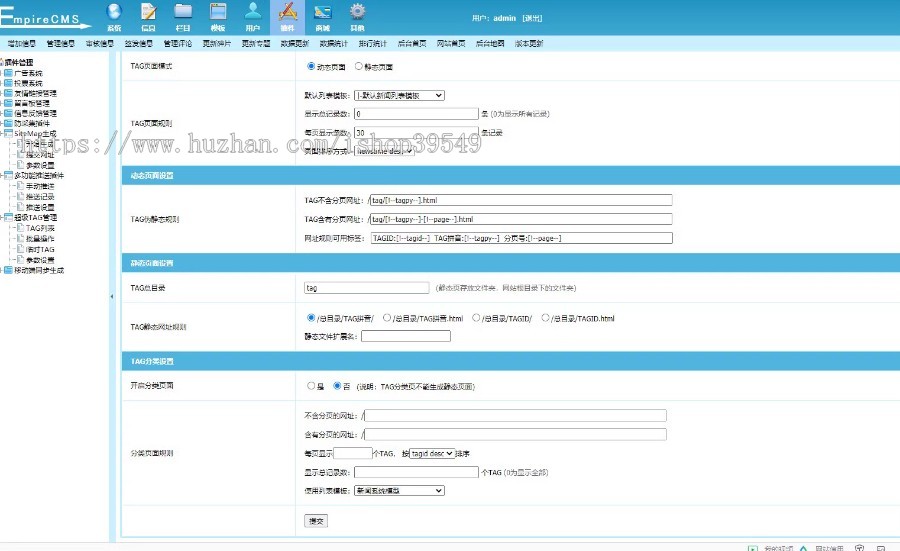The height and width of the screenshot is (551, 900).
Task: Click the 移动端同步生成 folder icon
Action: 8,270
